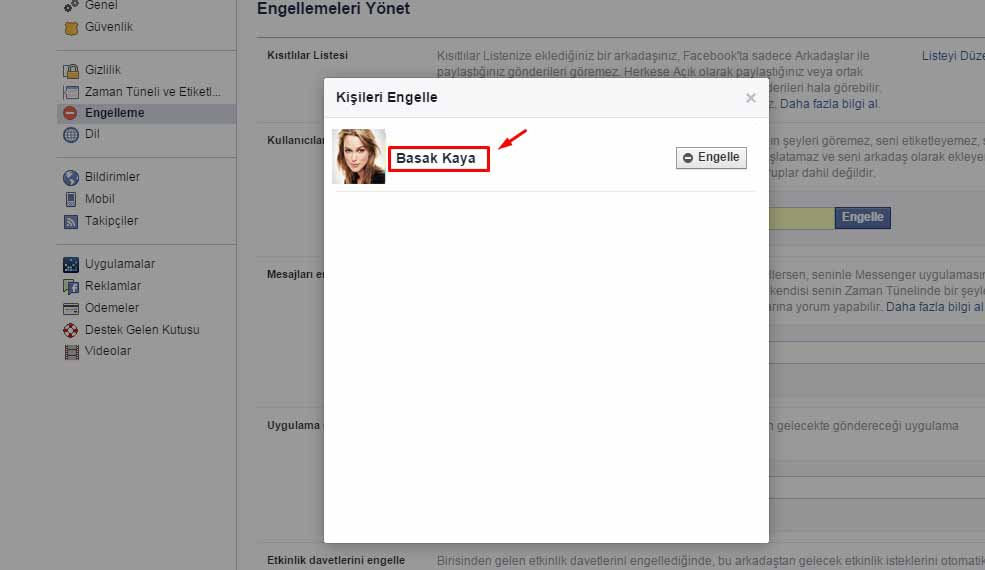985x570 pixels.
Task: Go to Reklamlar settings
Action: coord(113,286)
